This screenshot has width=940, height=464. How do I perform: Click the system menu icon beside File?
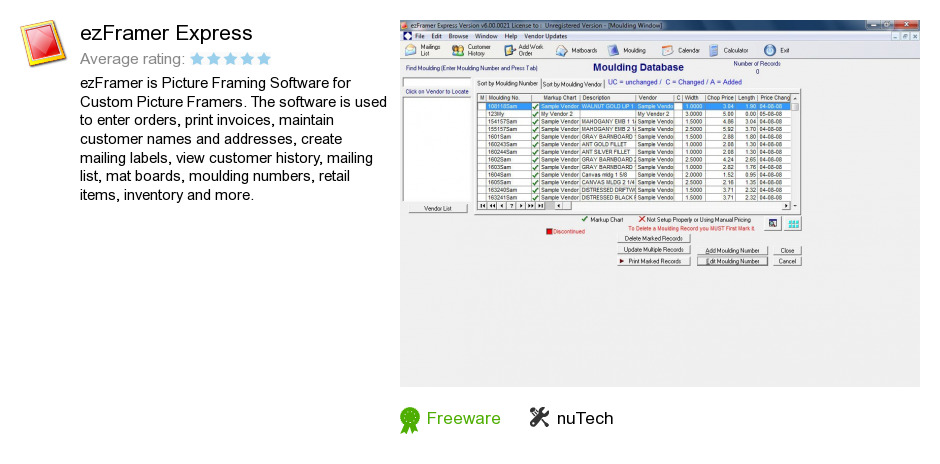[408, 36]
